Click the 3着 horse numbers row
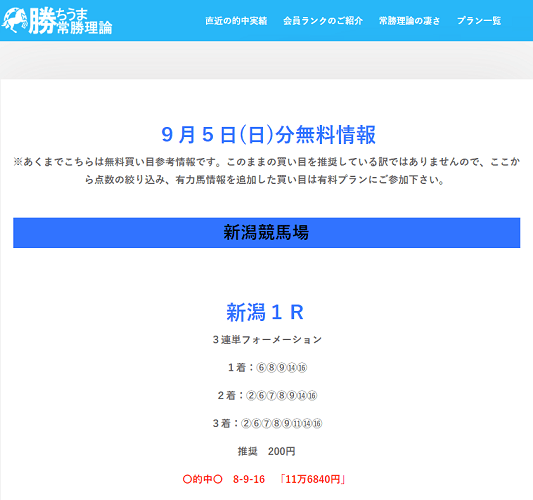 coord(267,423)
